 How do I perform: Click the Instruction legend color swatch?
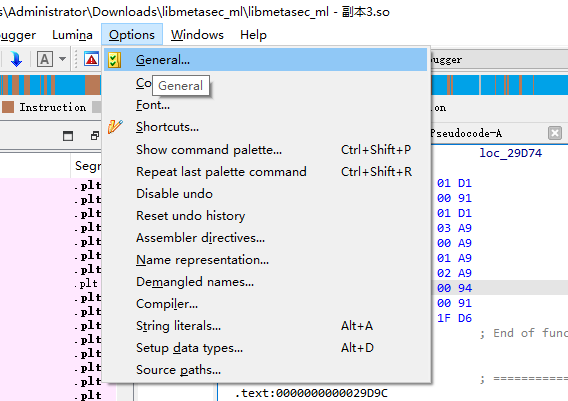point(8,107)
